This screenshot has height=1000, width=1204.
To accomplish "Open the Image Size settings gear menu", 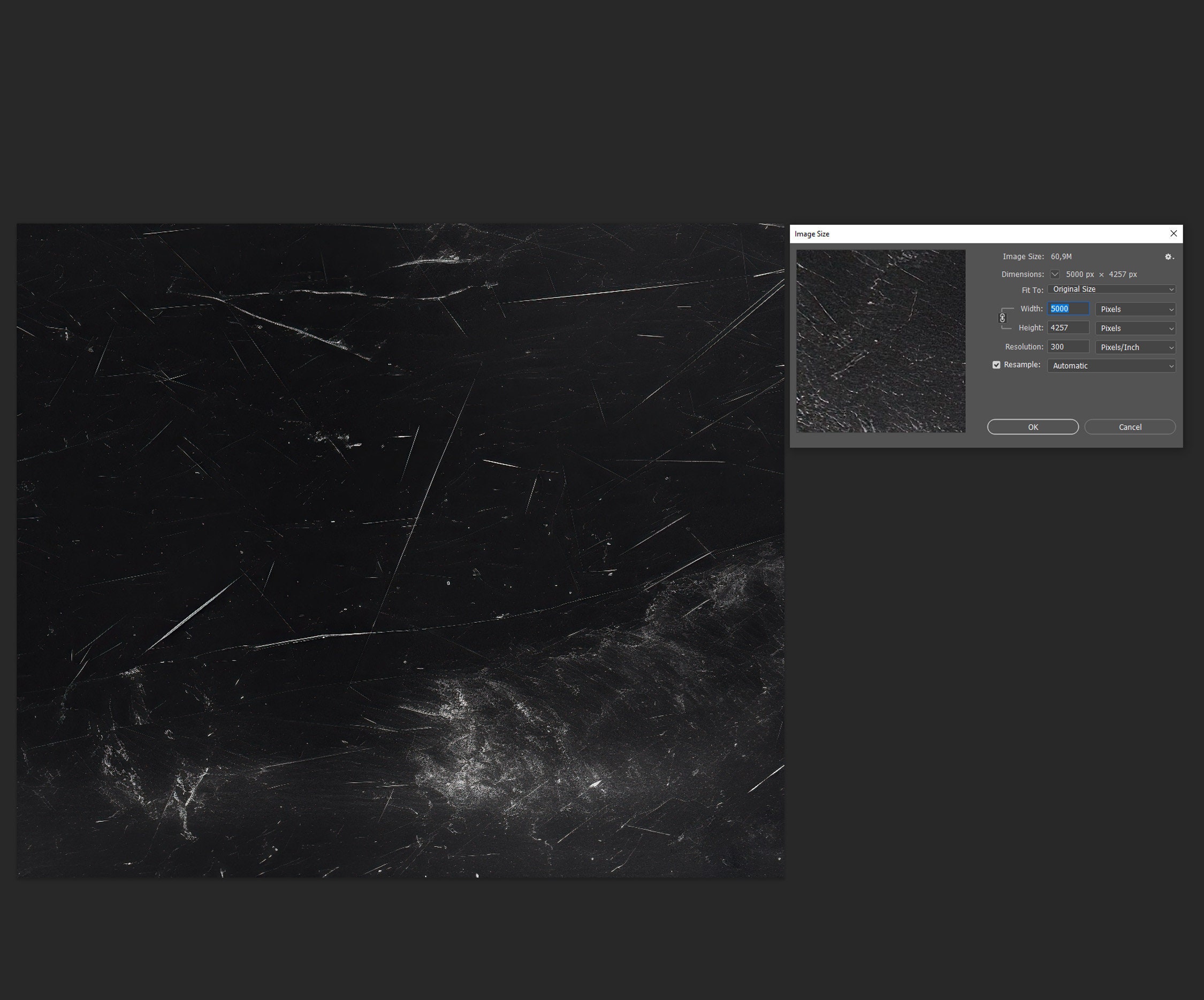I will click(x=1168, y=257).
